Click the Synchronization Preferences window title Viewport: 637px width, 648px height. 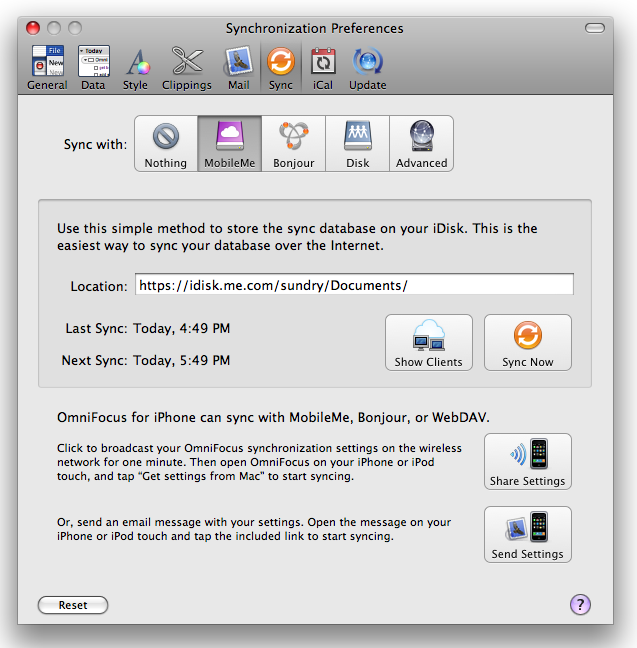(x=315, y=29)
